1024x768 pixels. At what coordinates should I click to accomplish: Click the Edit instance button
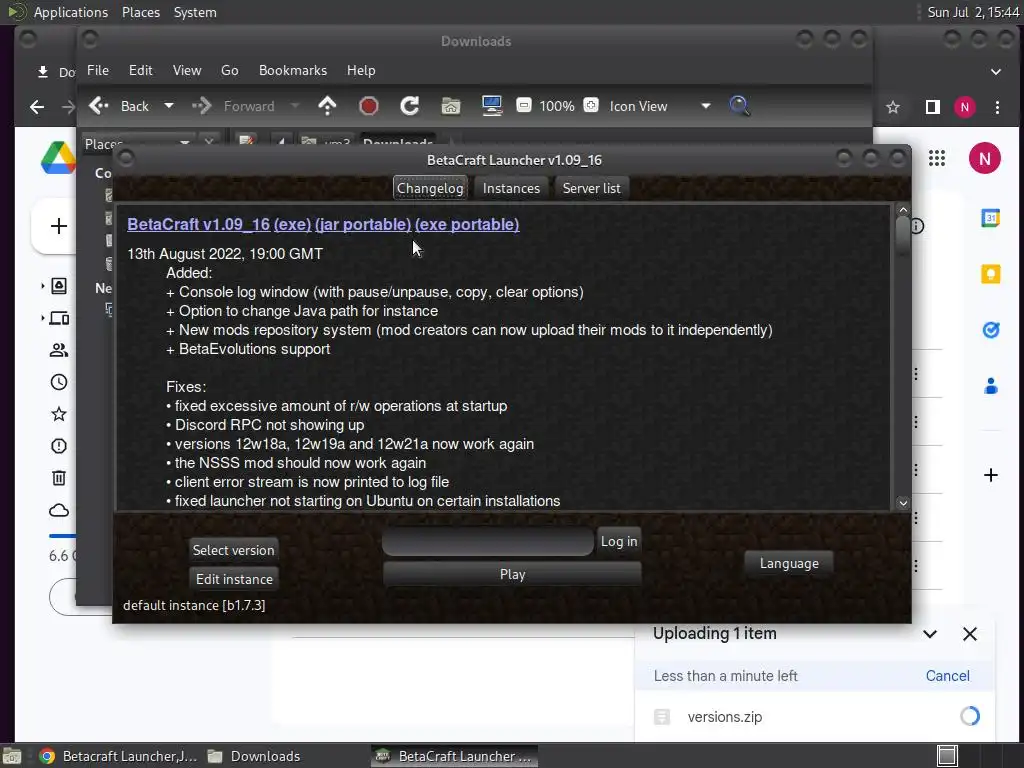click(234, 579)
